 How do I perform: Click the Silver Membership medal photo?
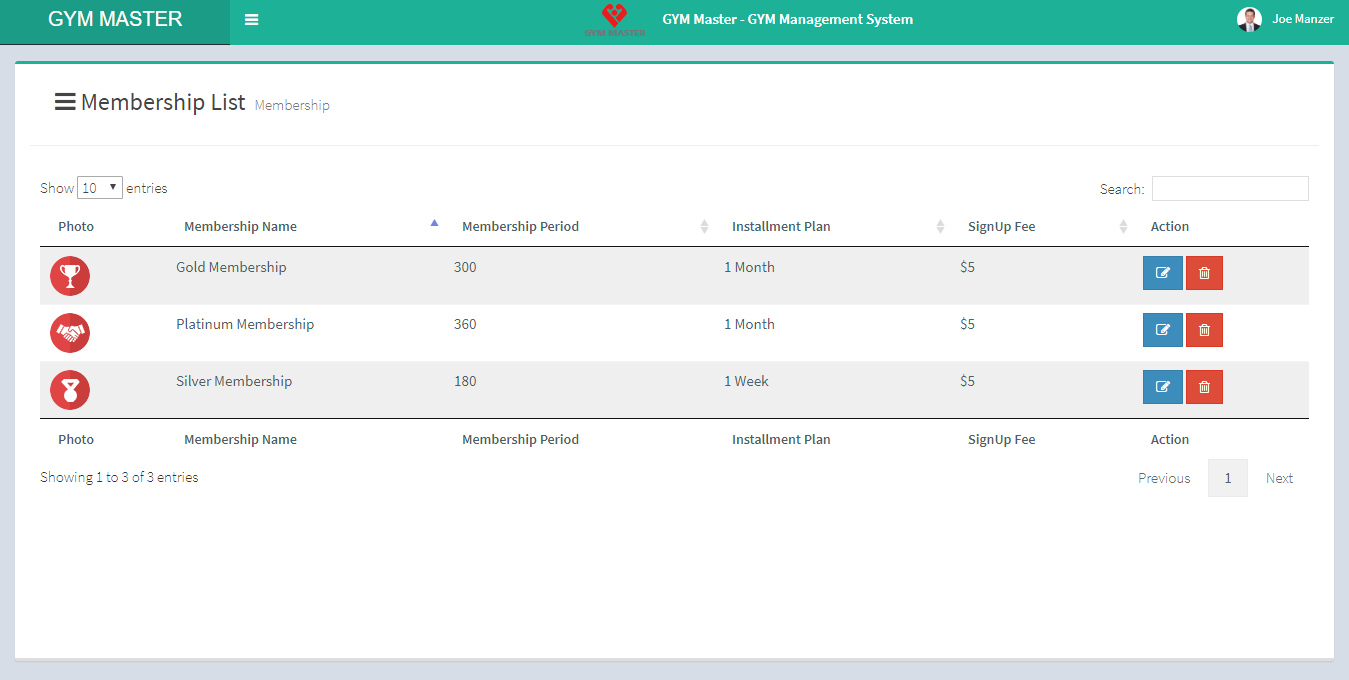pyautogui.click(x=70, y=390)
